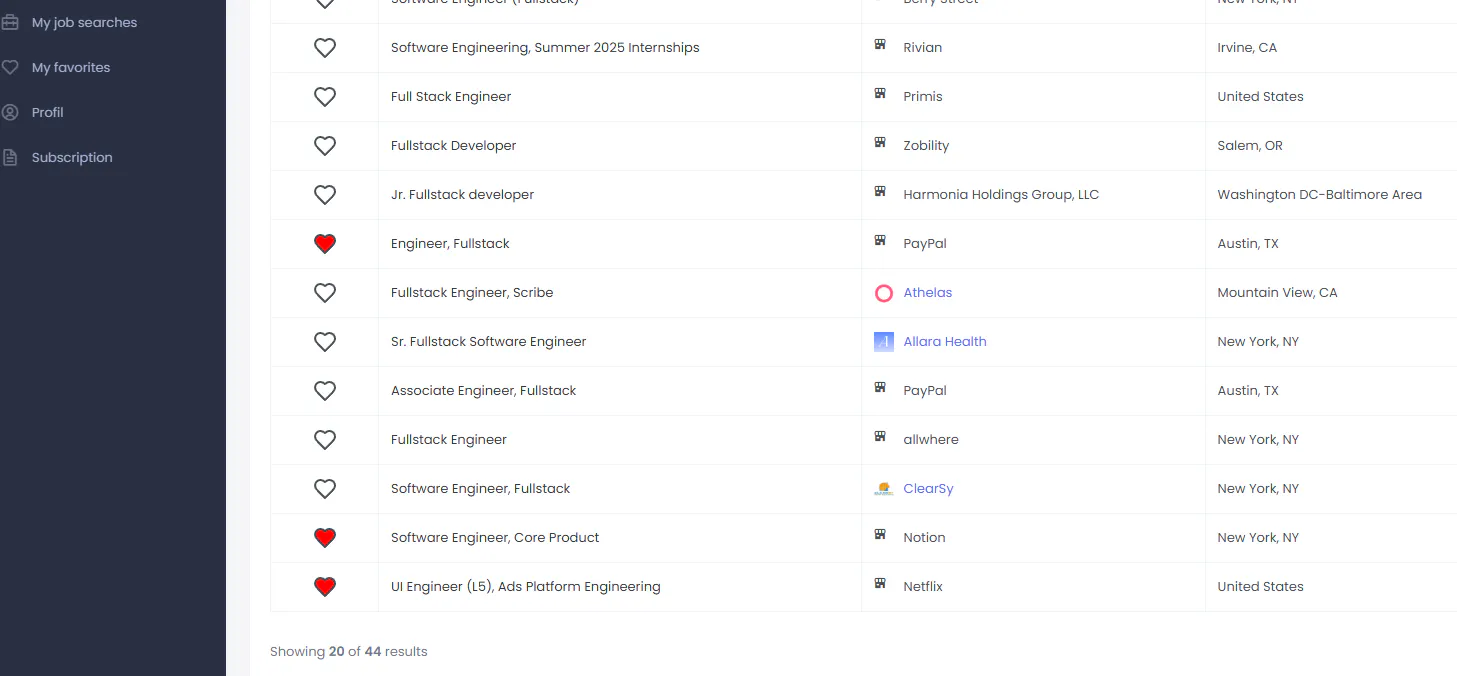Open Subscription in sidebar
Viewport: 1457px width, 676px height.
point(72,157)
